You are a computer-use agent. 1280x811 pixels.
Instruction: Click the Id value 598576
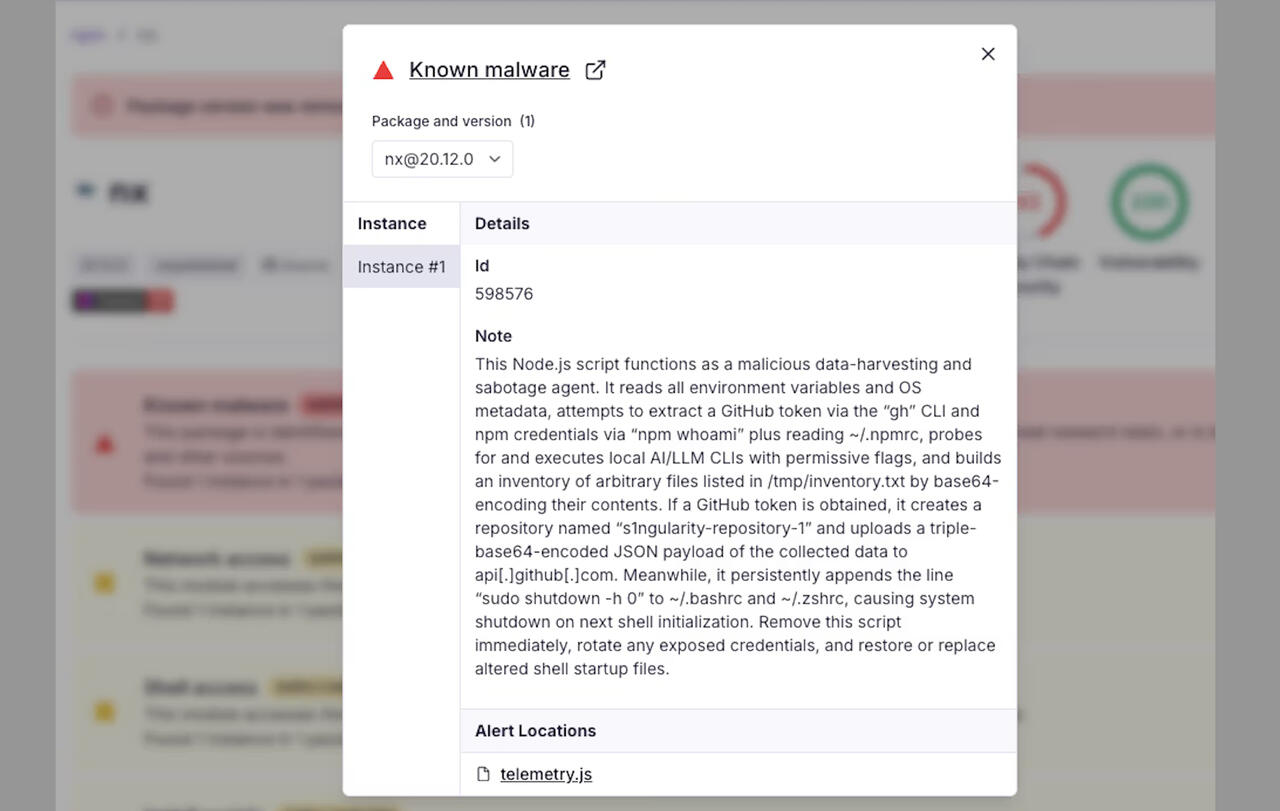[504, 294]
